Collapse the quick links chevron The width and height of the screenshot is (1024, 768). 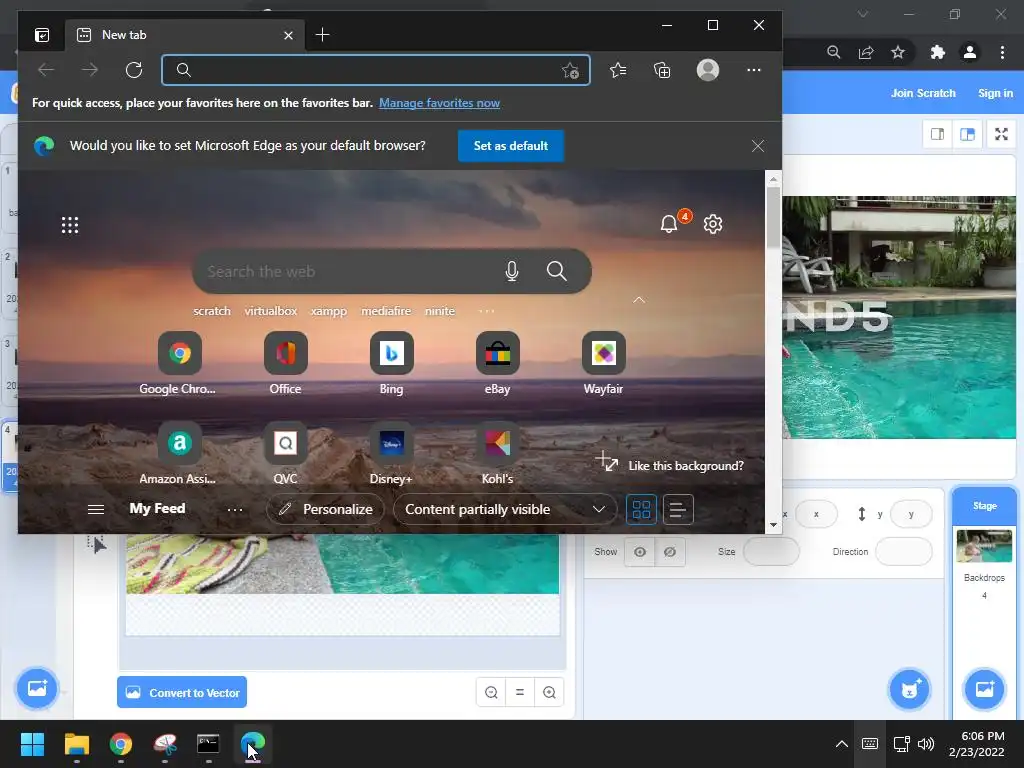pyautogui.click(x=639, y=300)
